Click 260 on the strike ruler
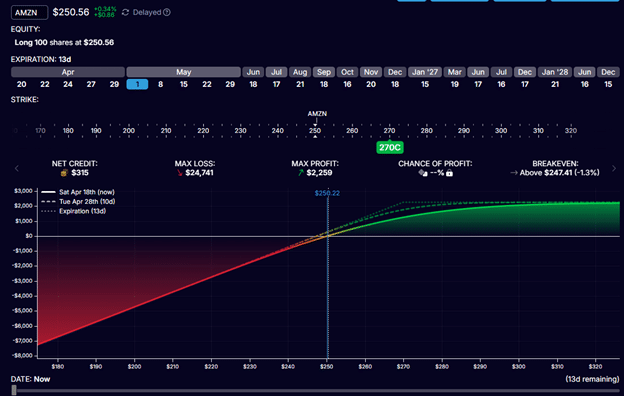 [x=352, y=131]
